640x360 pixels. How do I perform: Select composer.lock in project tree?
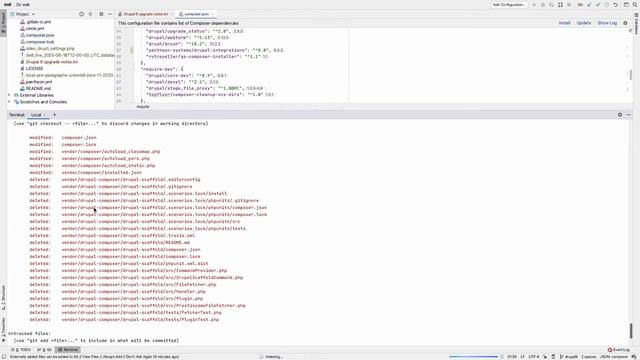point(40,42)
